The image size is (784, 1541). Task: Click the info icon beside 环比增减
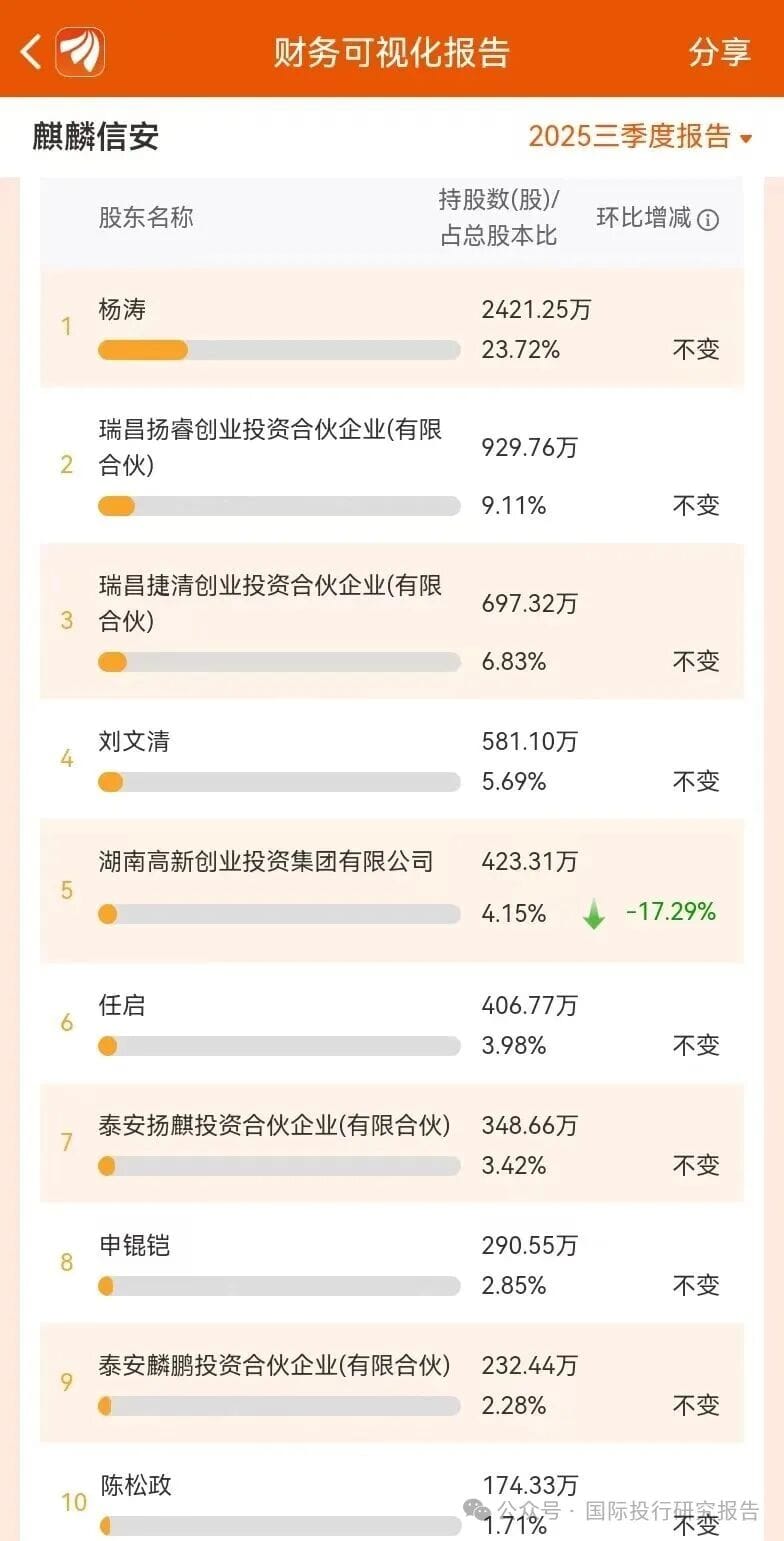pyautogui.click(x=708, y=220)
